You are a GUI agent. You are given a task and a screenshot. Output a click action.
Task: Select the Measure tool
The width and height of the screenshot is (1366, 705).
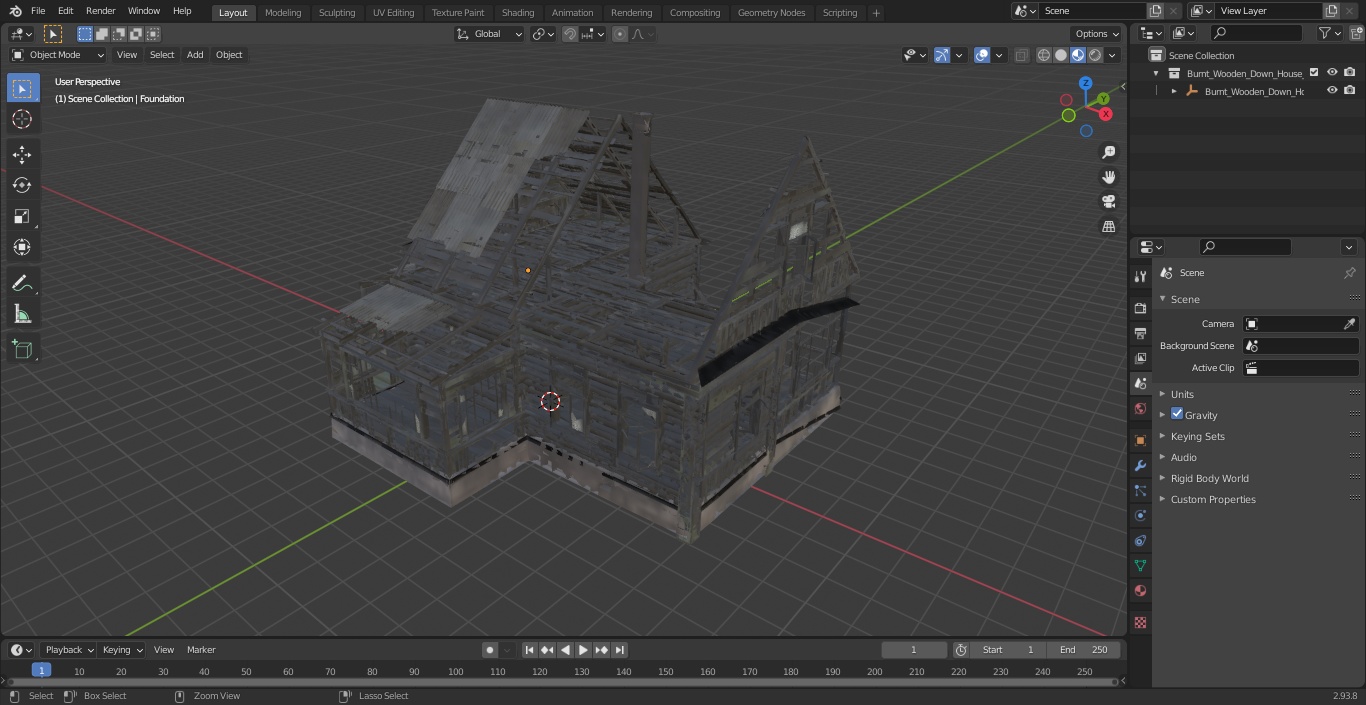[x=22, y=314]
